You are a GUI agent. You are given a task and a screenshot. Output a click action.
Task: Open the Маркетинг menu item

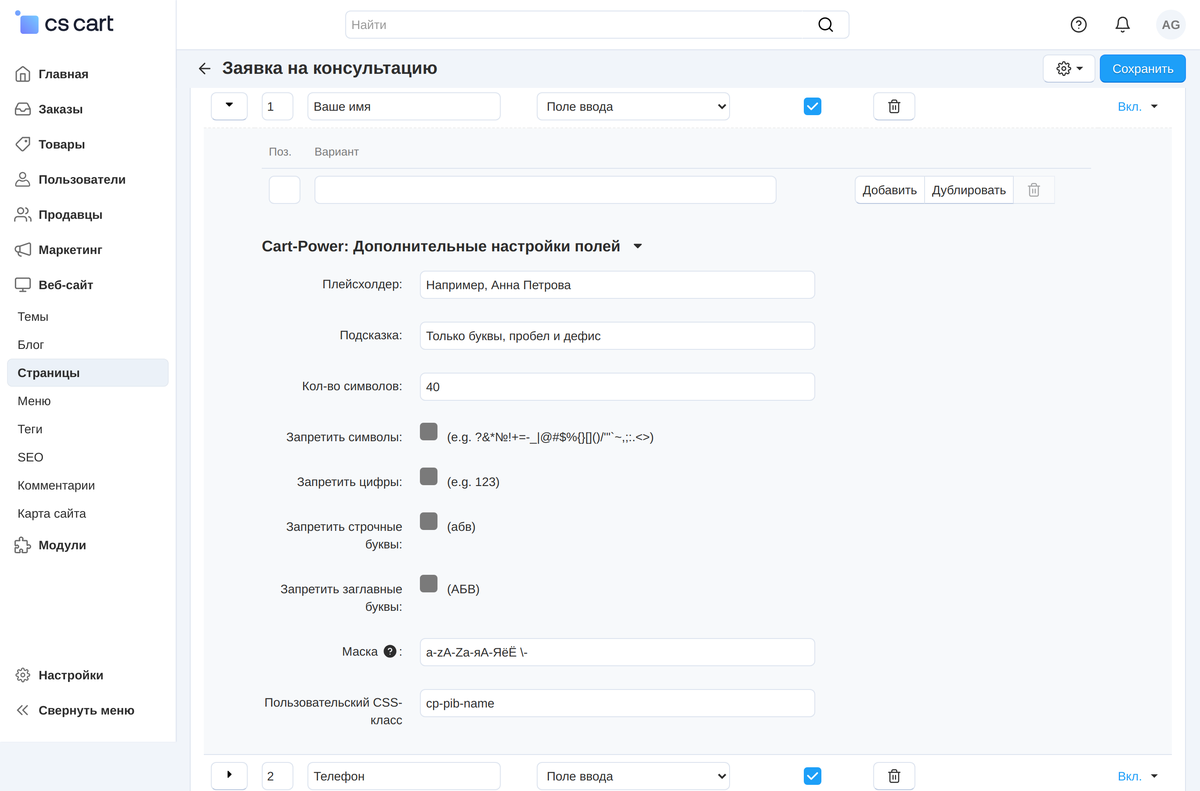(70, 249)
